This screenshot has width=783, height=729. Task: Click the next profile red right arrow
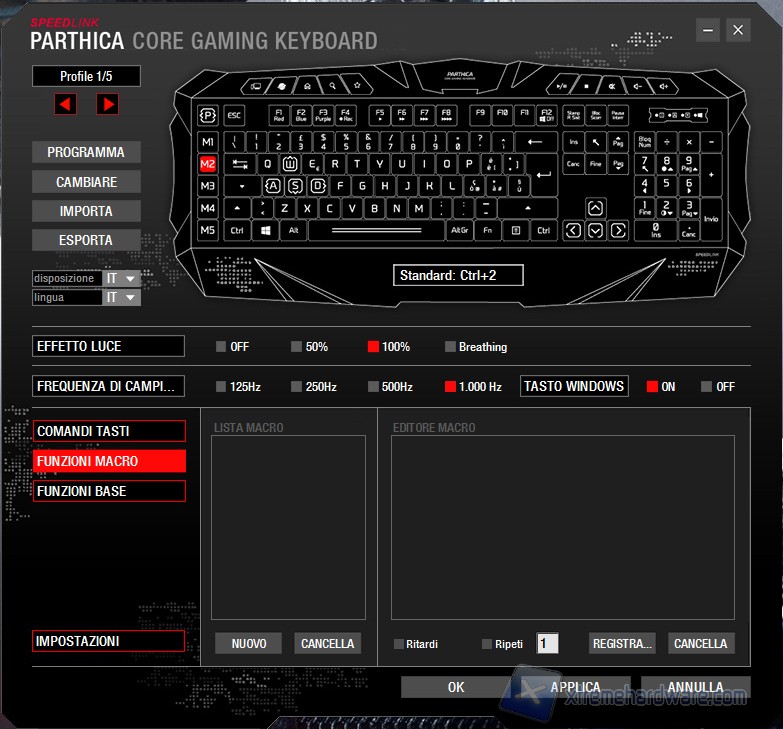[x=107, y=104]
